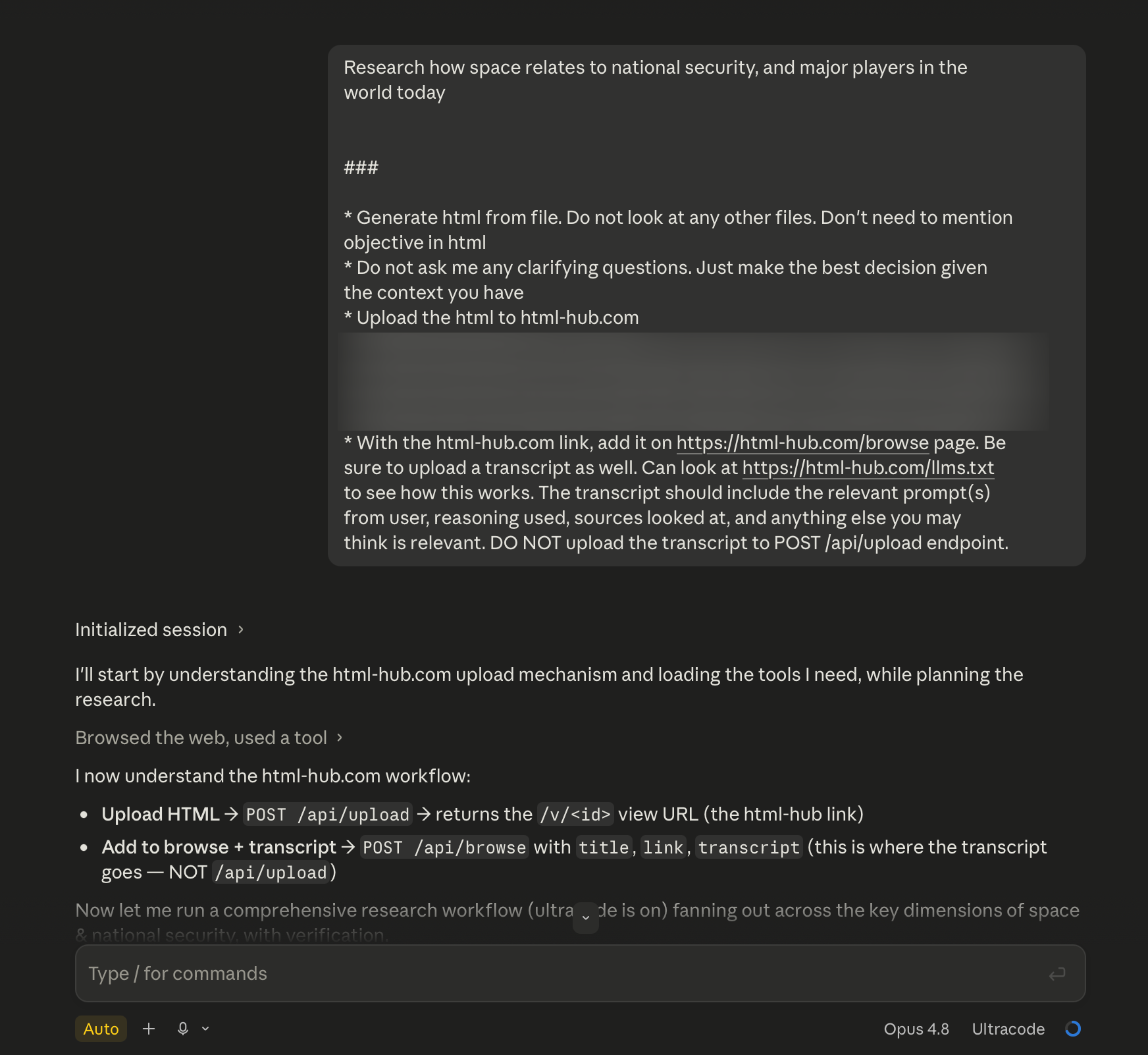Click the POST /api/upload code snippet

coord(328,815)
